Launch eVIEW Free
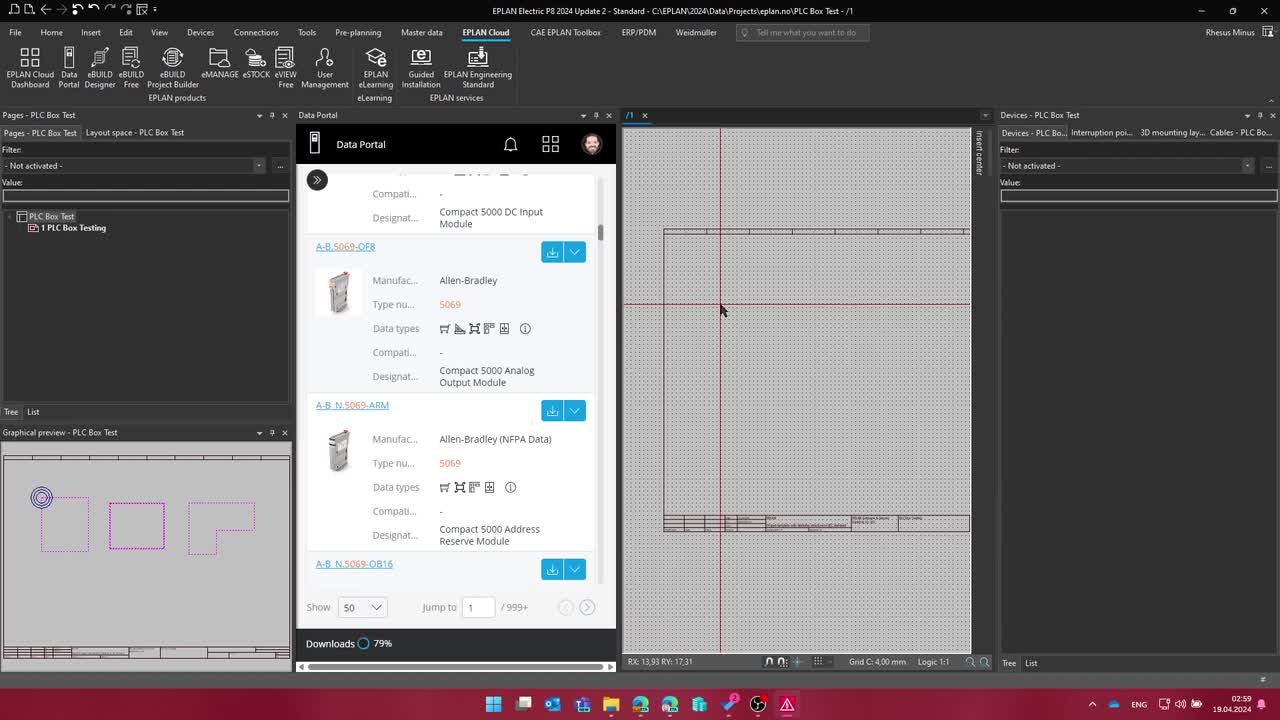1280x720 pixels. click(x=285, y=68)
